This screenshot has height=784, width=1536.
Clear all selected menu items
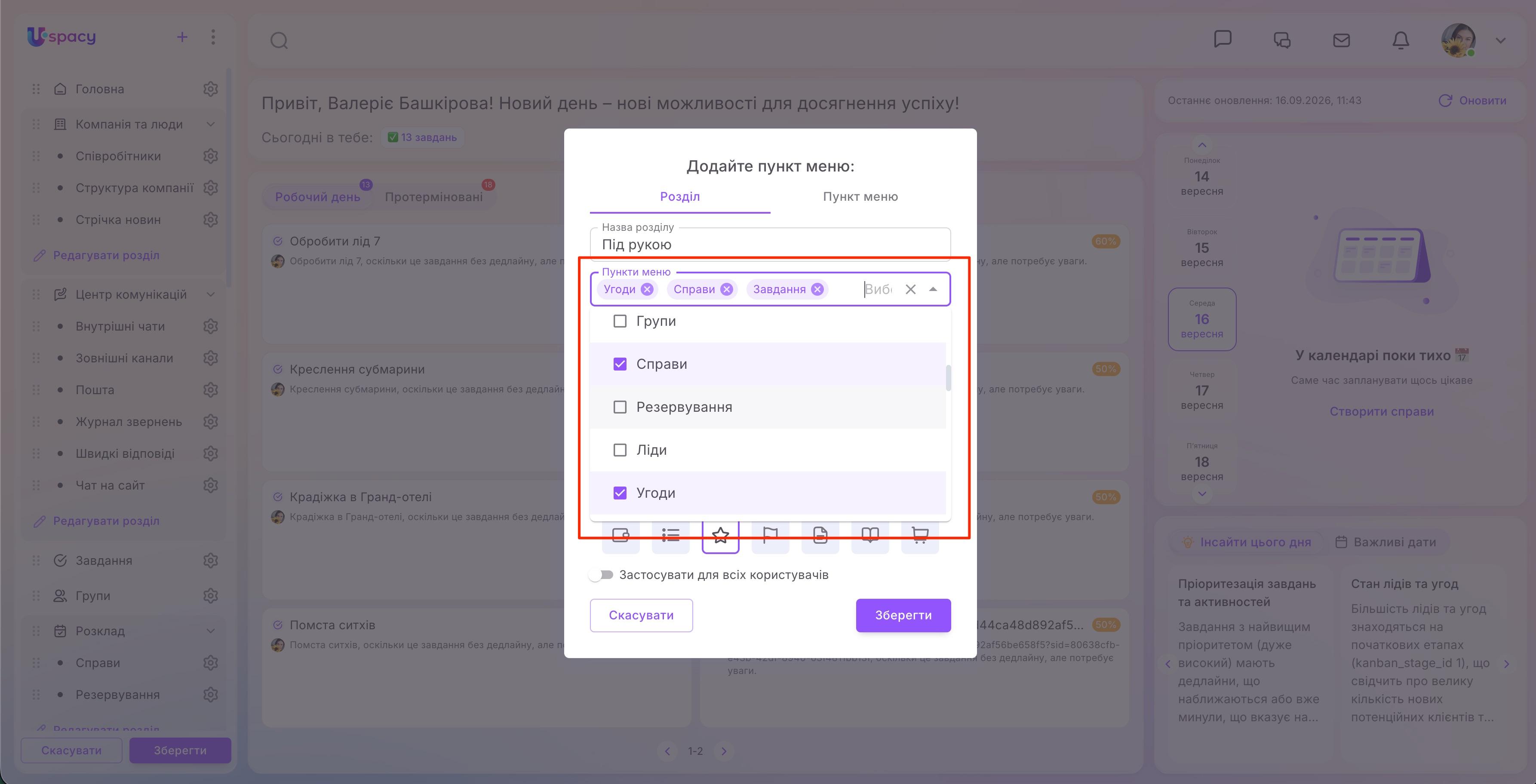click(910, 289)
